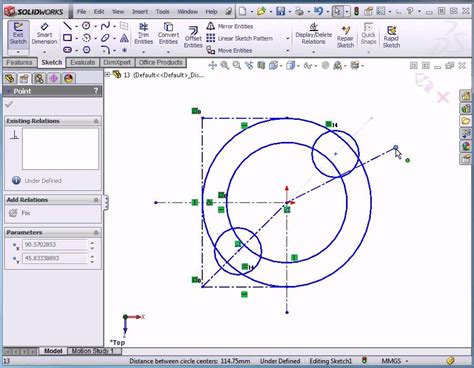Click the Undo icon
Image resolution: width=474 pixels, height=368 pixels.
pyautogui.click(x=318, y=11)
